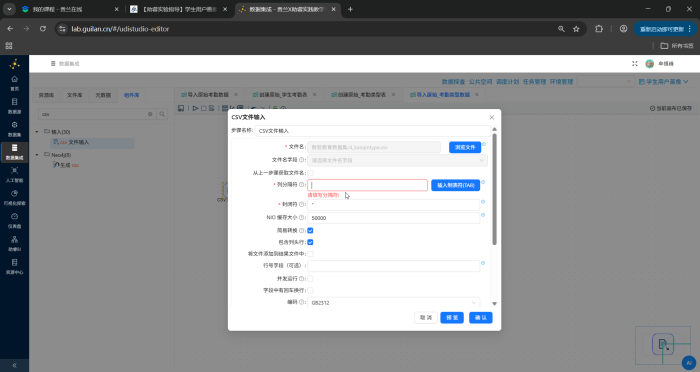Switch to 文件库 tab
Screen dimensions: 700x372
pos(75,95)
